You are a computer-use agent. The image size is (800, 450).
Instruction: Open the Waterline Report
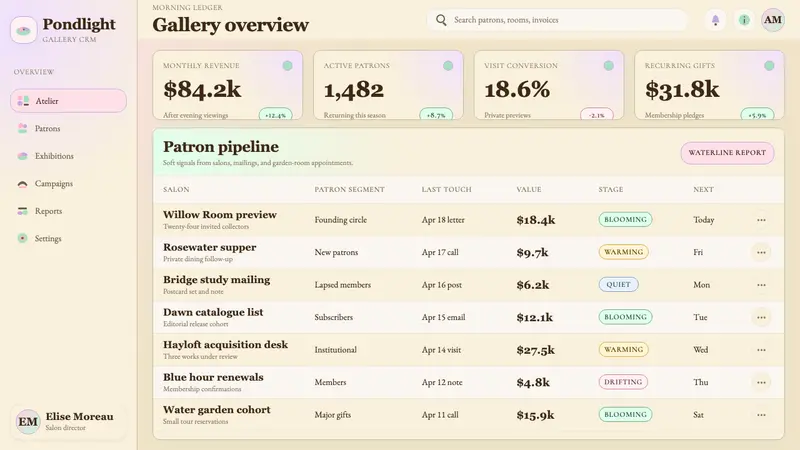point(727,153)
